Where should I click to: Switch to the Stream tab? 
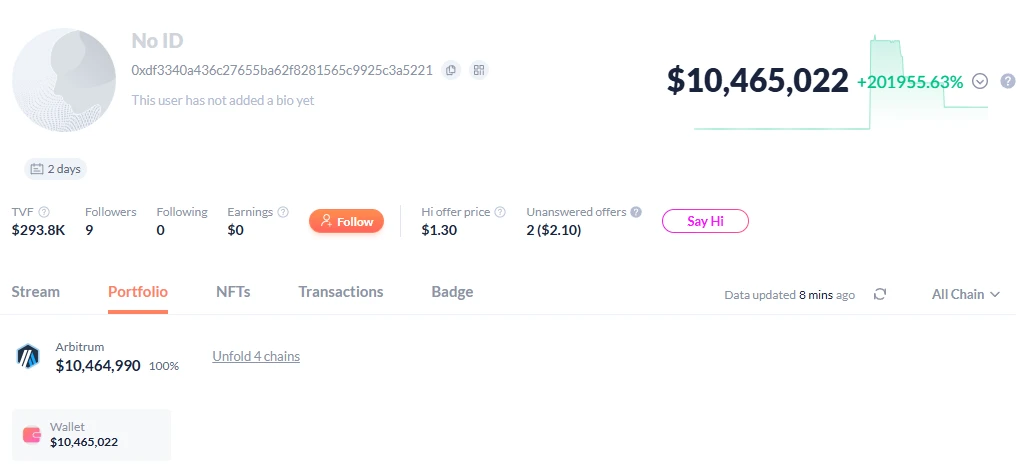click(35, 292)
